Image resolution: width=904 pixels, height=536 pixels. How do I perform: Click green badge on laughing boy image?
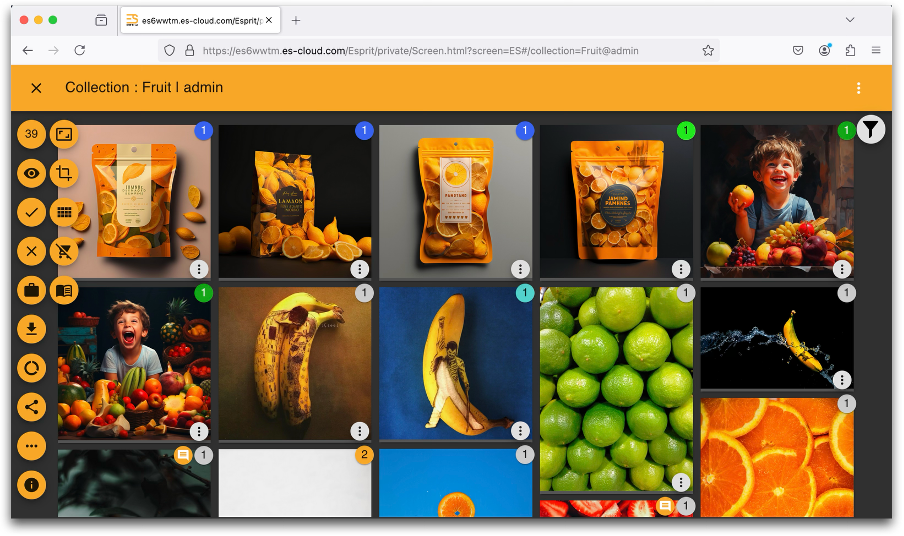pos(204,293)
